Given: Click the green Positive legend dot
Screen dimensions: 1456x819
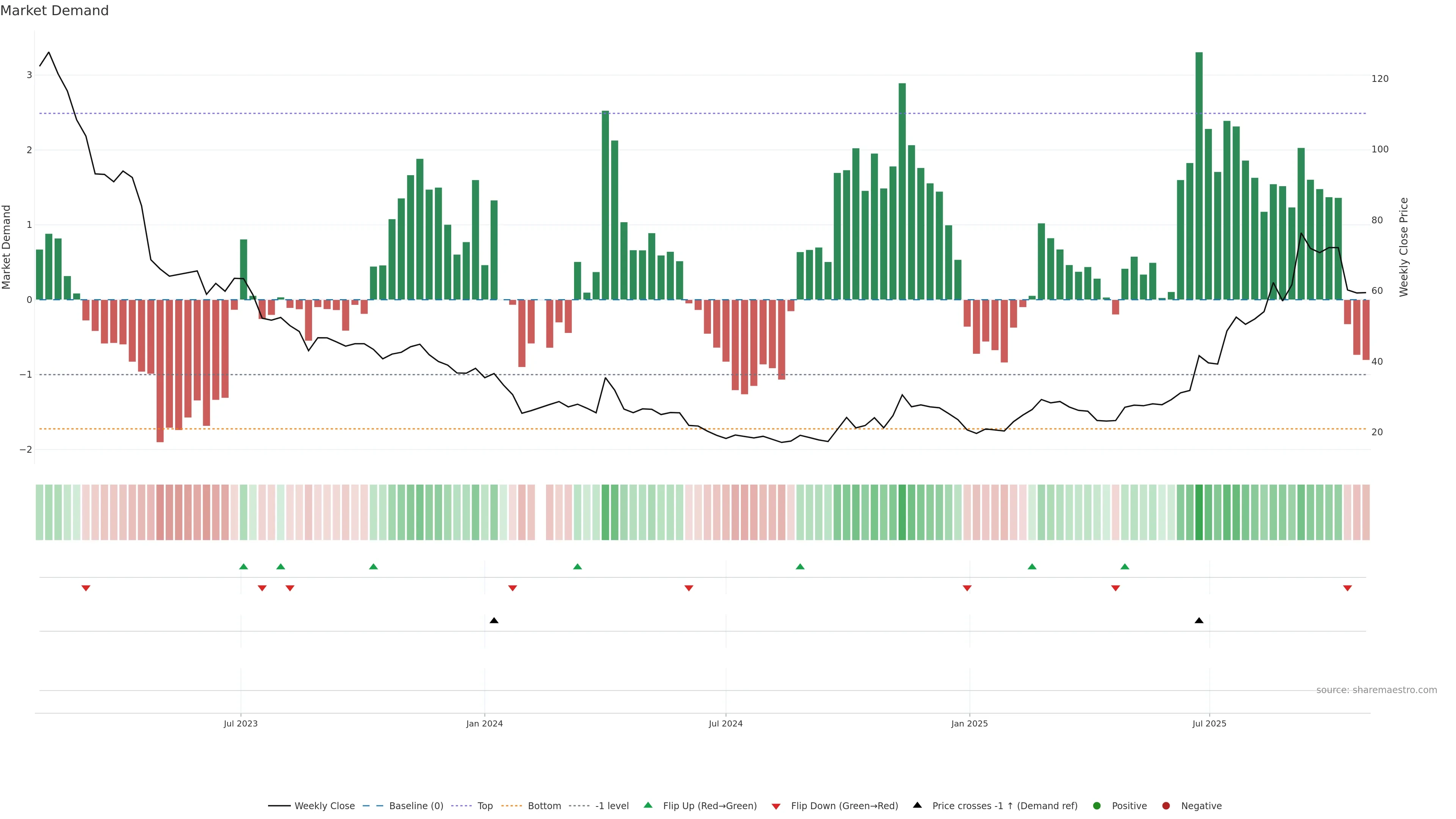Looking at the screenshot, I should click(1097, 805).
